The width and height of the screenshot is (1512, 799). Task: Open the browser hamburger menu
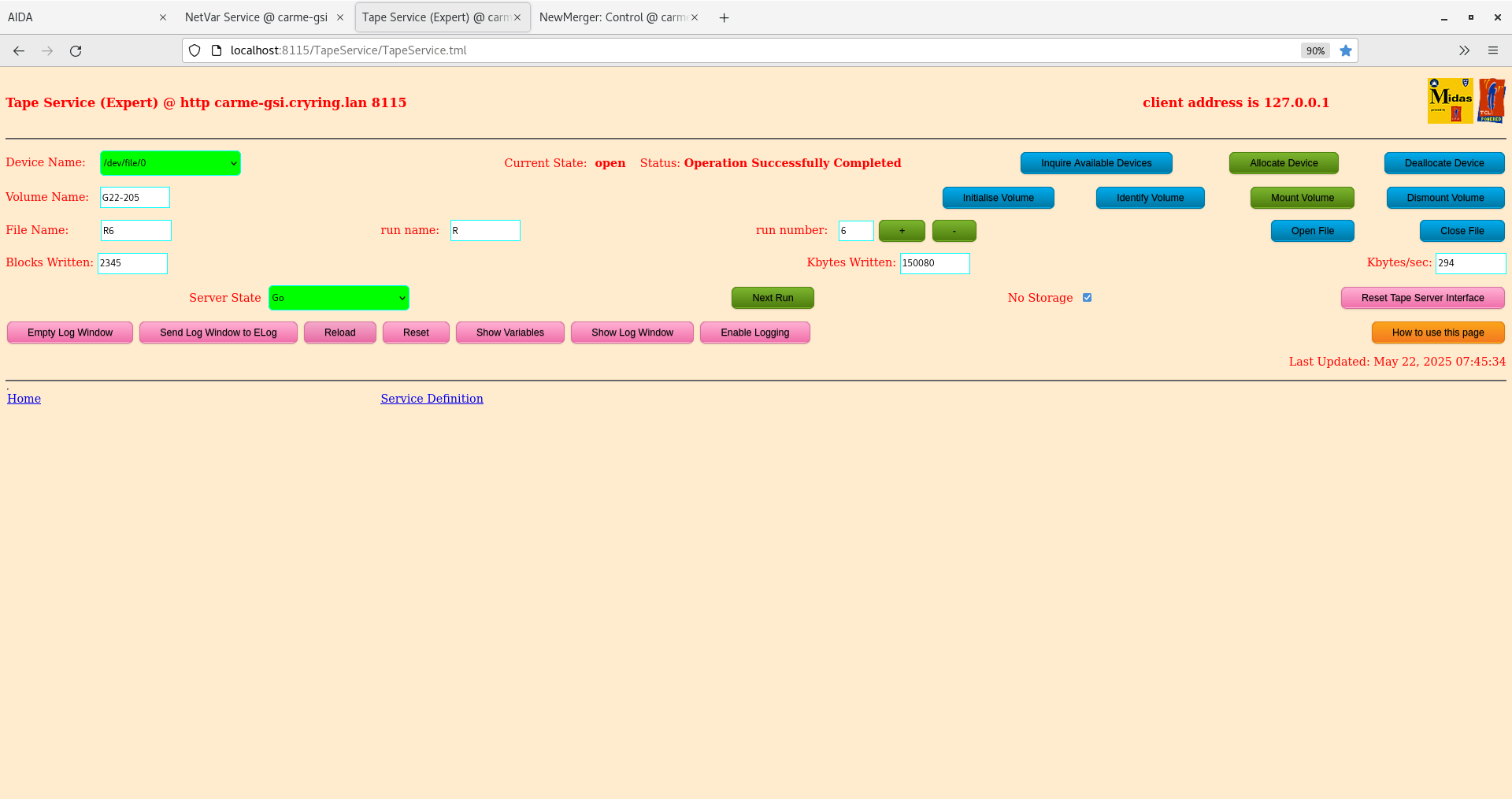pos(1493,50)
